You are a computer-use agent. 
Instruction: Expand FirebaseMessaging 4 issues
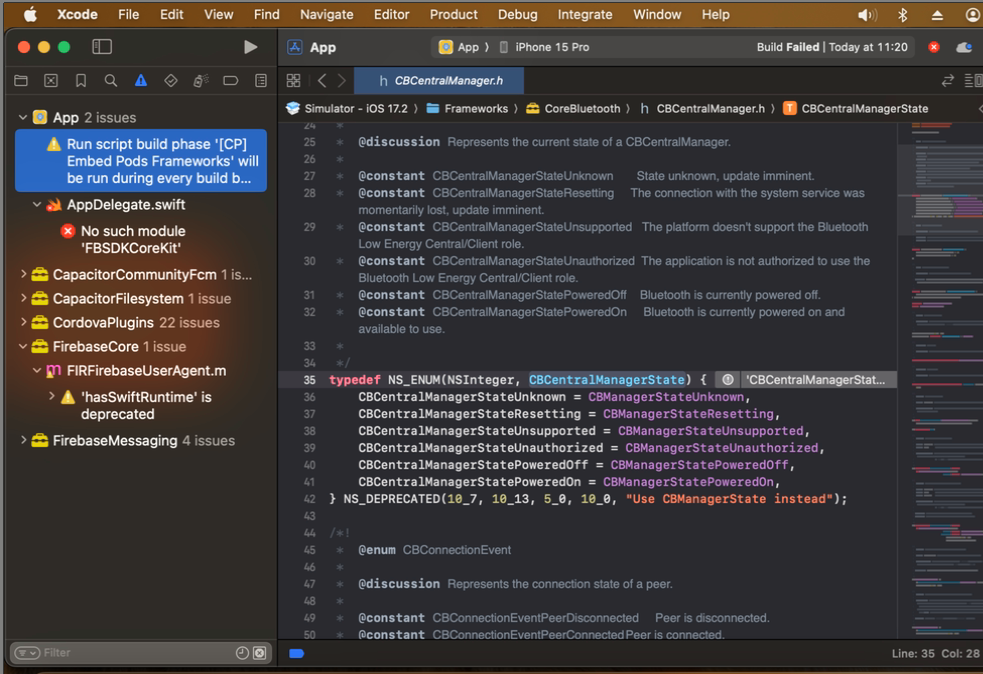pos(23,440)
